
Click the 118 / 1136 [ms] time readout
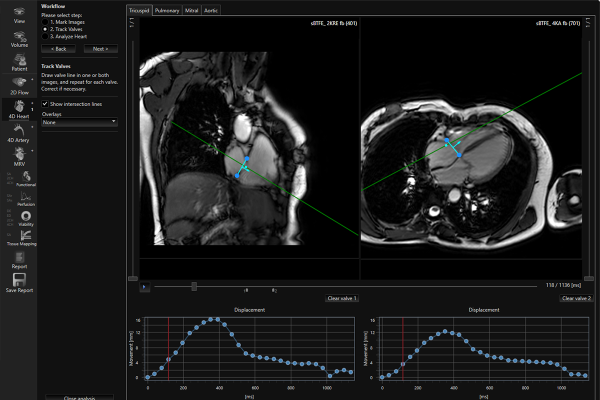563,285
